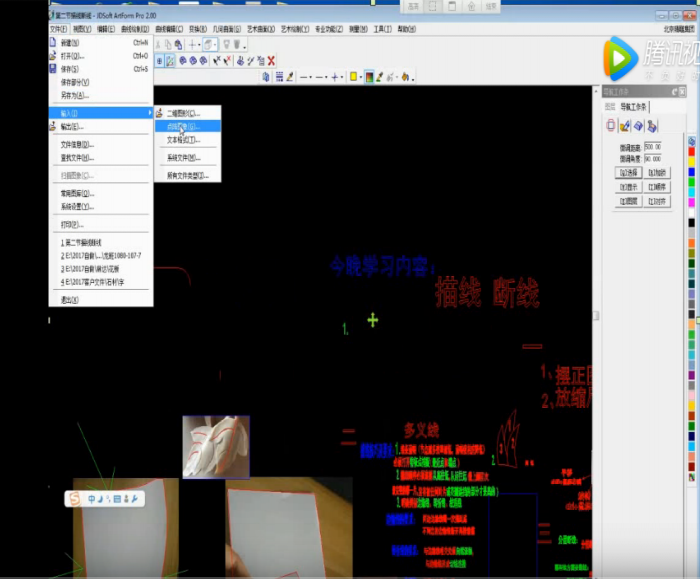This screenshot has height=579, width=700.
Task: Click the top-left button in navigation panel grid
Action: pyautogui.click(x=628, y=172)
